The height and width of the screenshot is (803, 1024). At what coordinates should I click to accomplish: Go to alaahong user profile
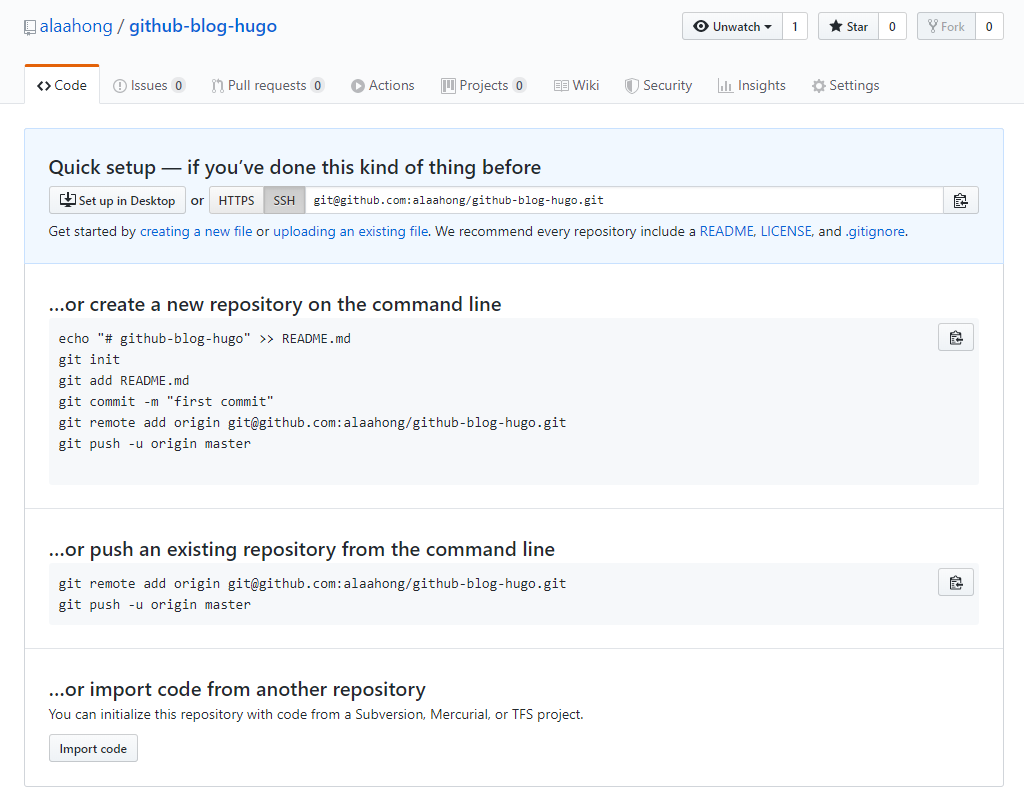[x=76, y=26]
